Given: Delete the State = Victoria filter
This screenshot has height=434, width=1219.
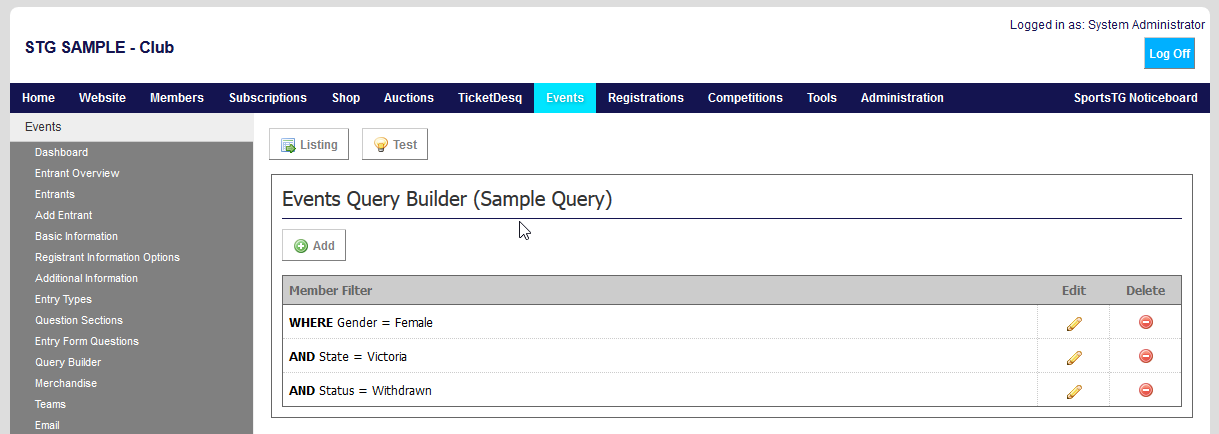Looking at the screenshot, I should [1146, 356].
